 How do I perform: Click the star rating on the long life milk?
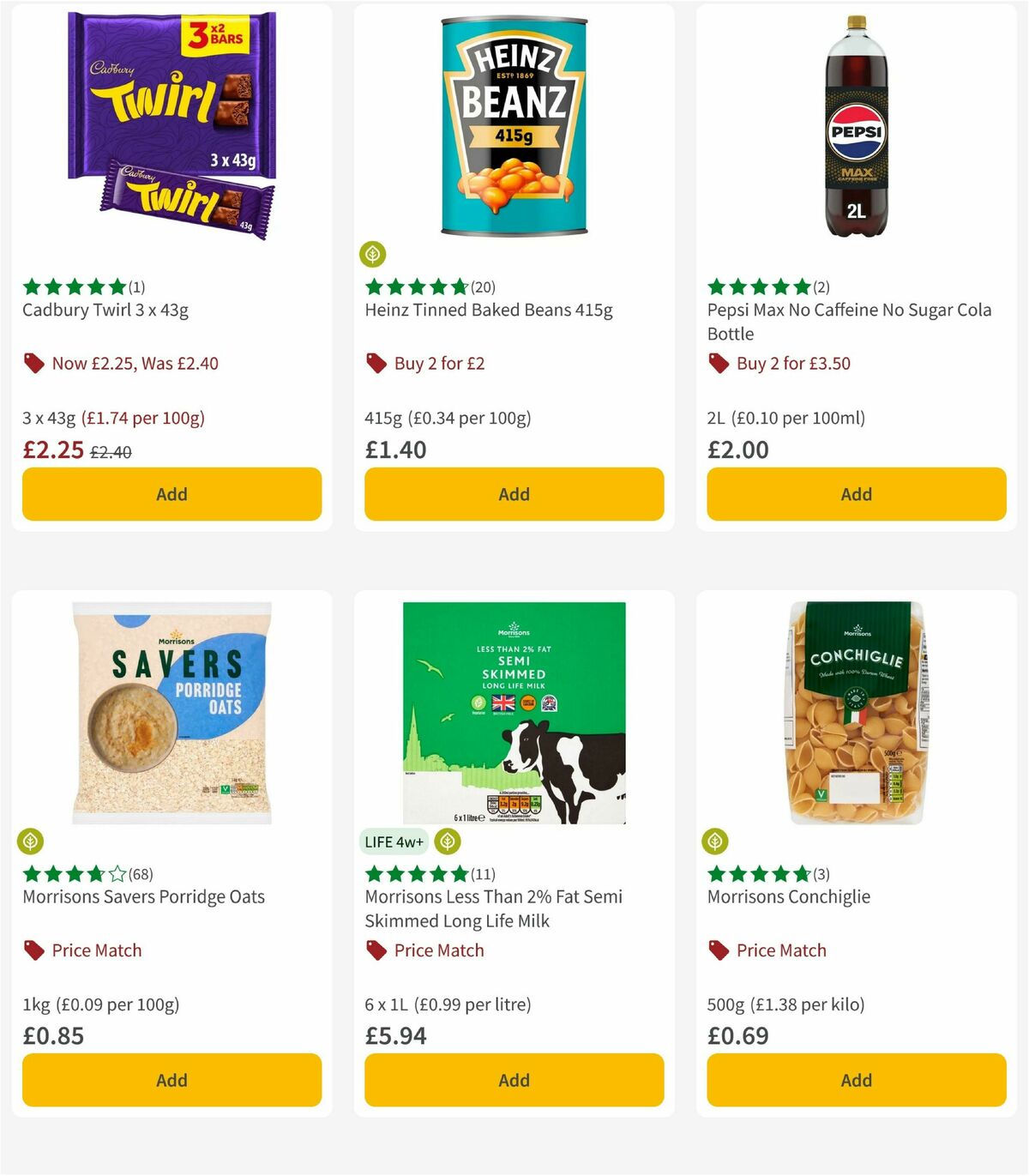pyautogui.click(x=416, y=873)
